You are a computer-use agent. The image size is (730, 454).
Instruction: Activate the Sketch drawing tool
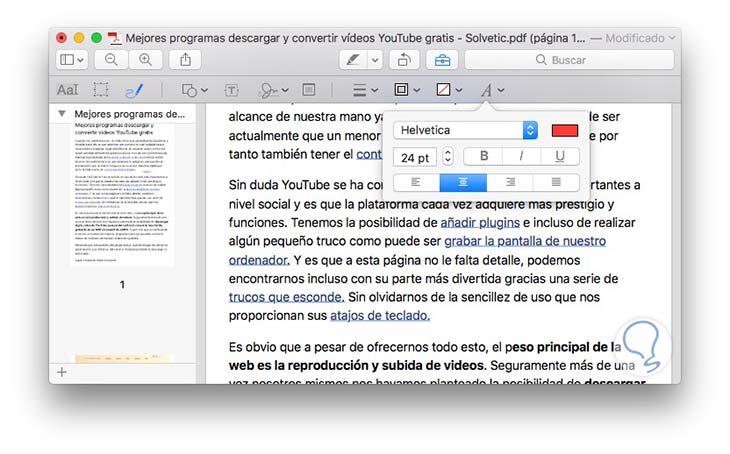pyautogui.click(x=134, y=90)
